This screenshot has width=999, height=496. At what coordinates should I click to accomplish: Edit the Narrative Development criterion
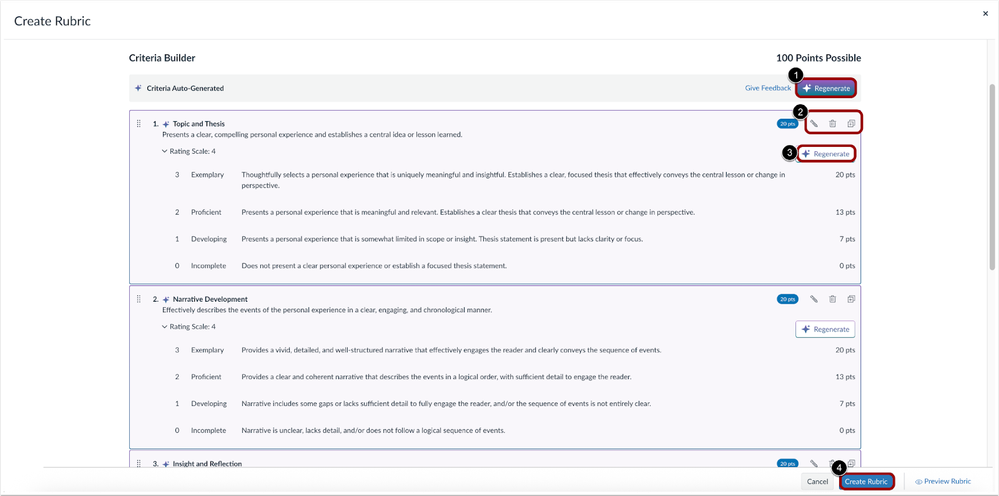coord(814,299)
